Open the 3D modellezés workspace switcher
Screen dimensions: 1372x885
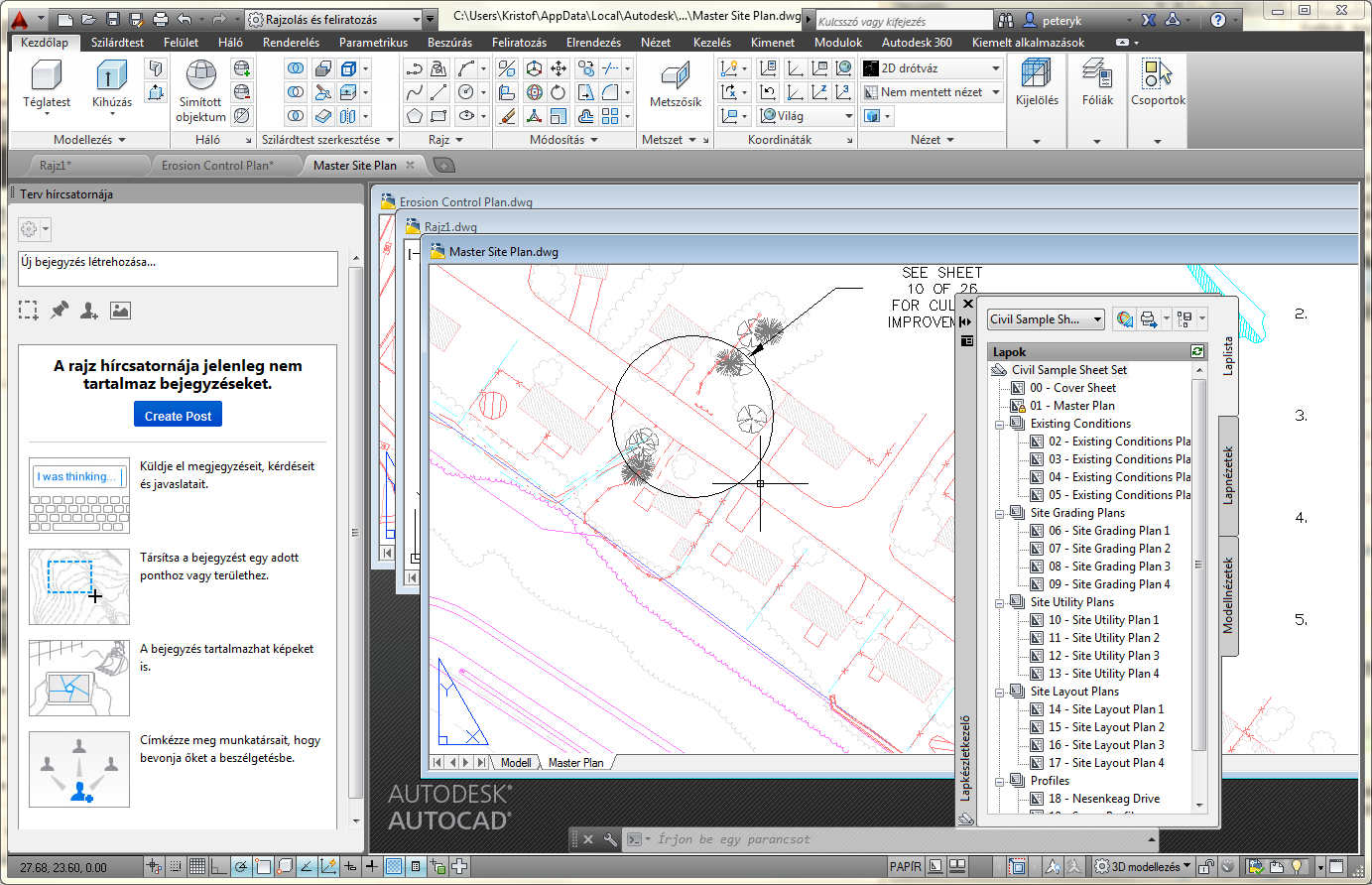[x=1143, y=866]
